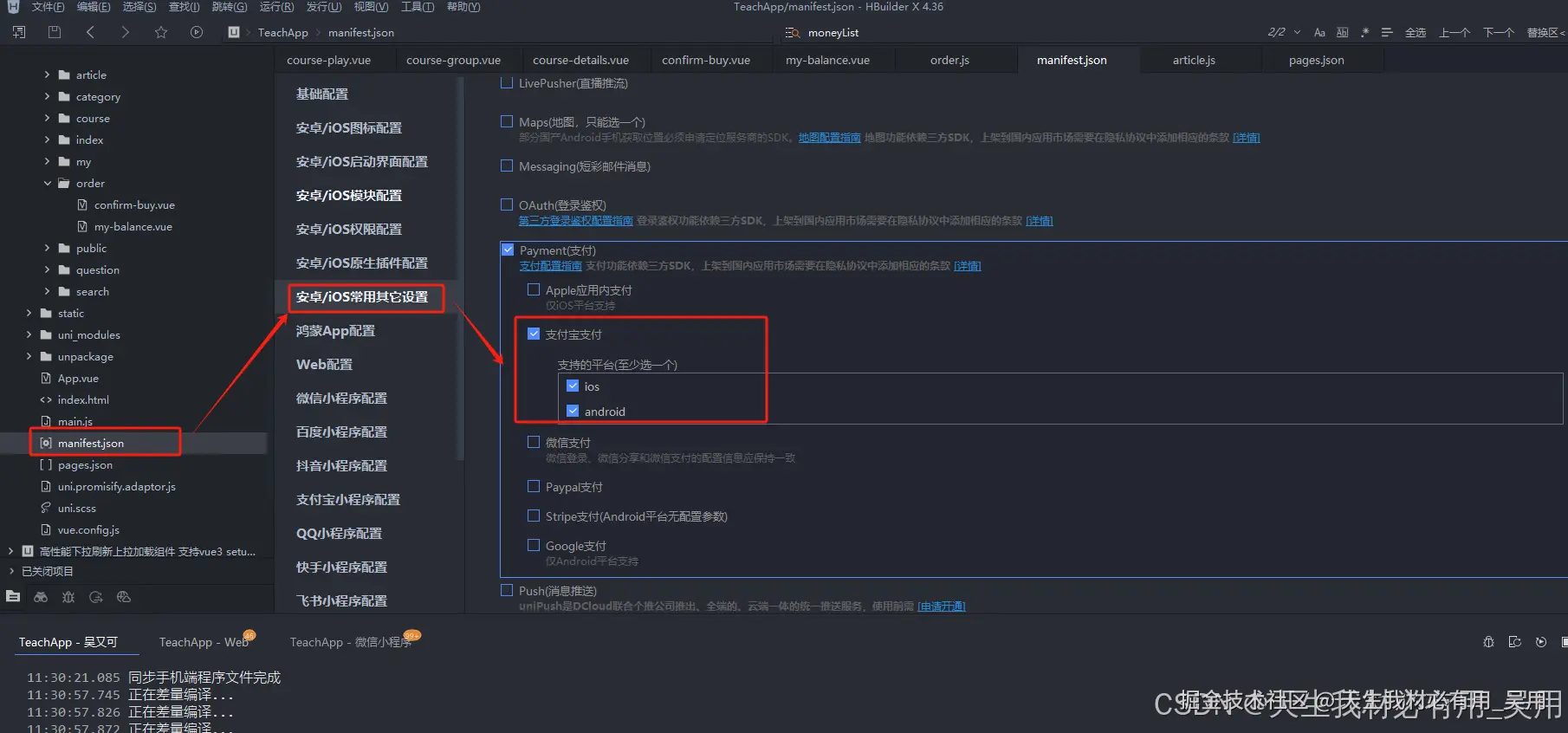Screen dimensions: 1568x733
Task: Click the uni-app project icon in breadcrumb
Action: (x=233, y=32)
